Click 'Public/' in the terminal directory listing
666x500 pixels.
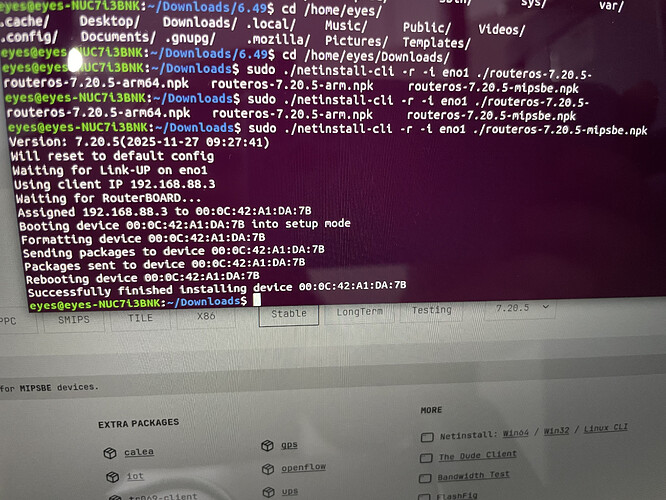[426, 28]
